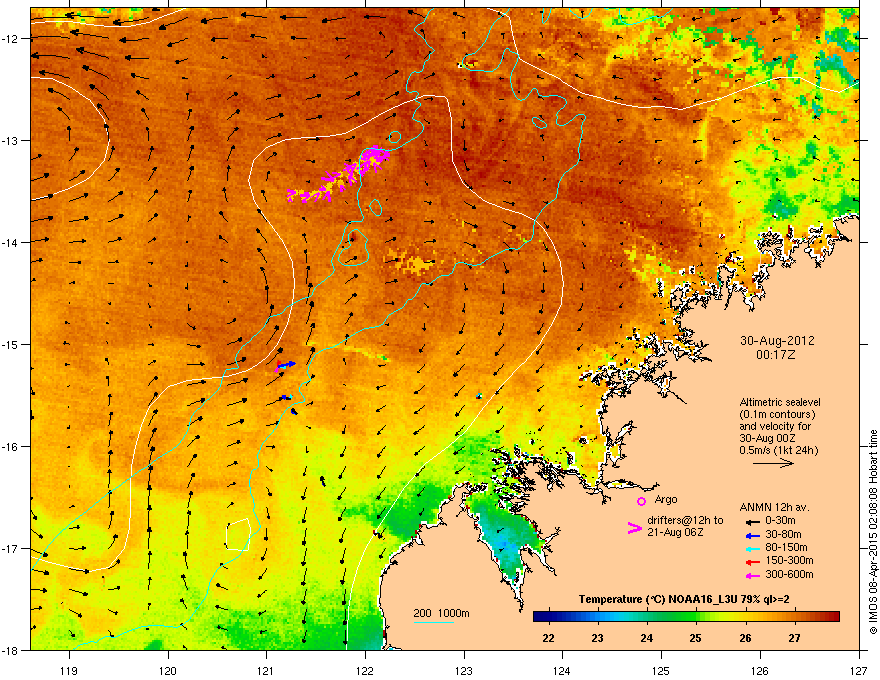The width and height of the screenshot is (880, 680).
Task: Click the Temperature NOAA16_L3U colorbar title
Action: click(684, 600)
